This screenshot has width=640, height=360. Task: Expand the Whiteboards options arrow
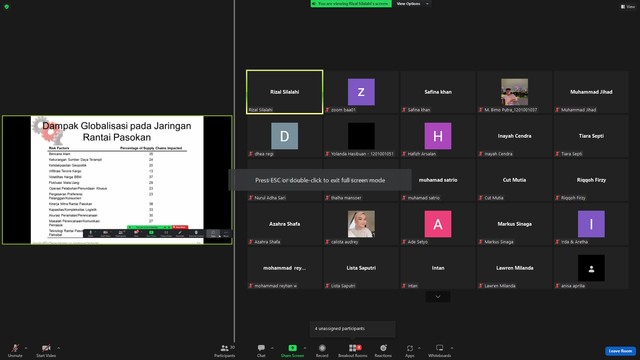pos(452,348)
